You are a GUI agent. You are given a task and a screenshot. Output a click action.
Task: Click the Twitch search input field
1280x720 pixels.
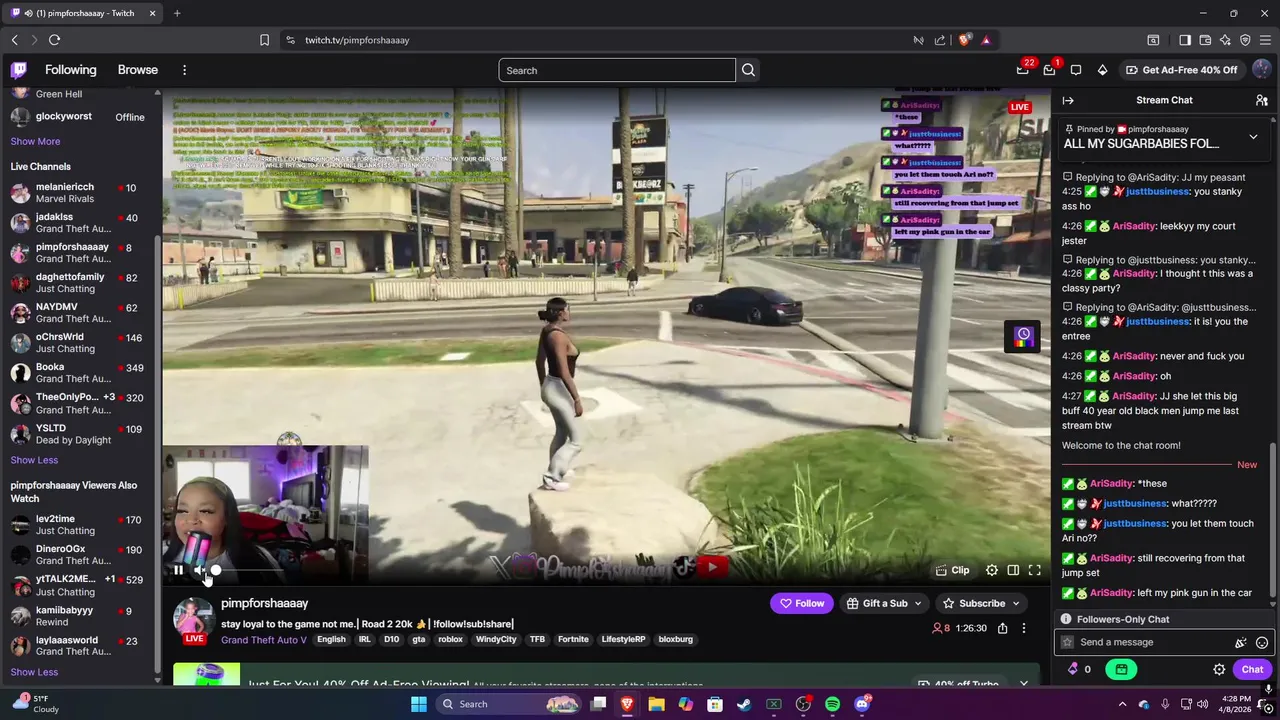617,70
